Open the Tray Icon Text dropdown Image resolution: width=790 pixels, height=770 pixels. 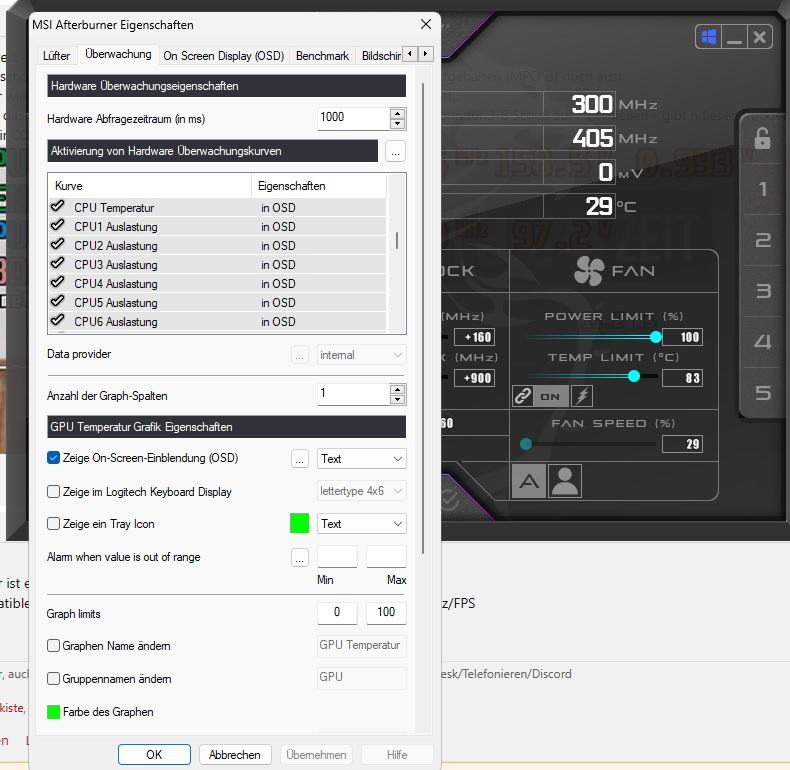tap(361, 524)
